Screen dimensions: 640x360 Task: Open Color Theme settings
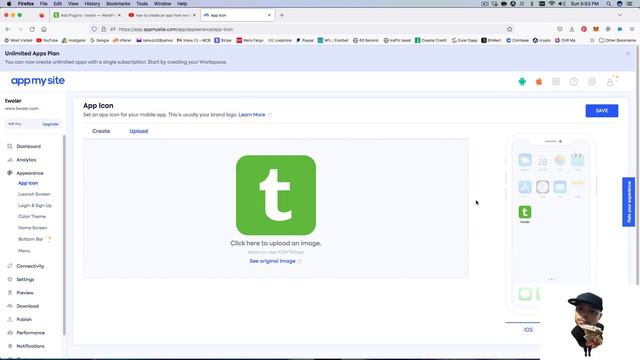pos(32,216)
